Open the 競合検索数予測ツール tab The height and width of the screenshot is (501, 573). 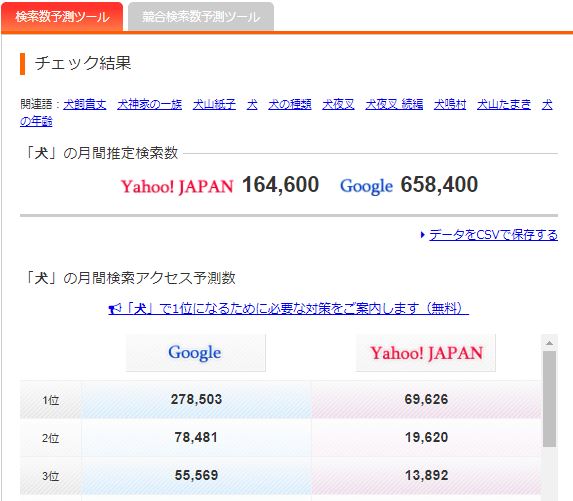tap(201, 17)
